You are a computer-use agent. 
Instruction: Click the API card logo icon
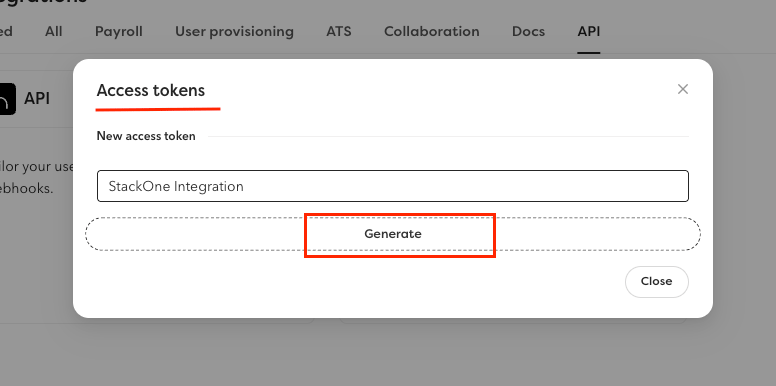click(7, 99)
